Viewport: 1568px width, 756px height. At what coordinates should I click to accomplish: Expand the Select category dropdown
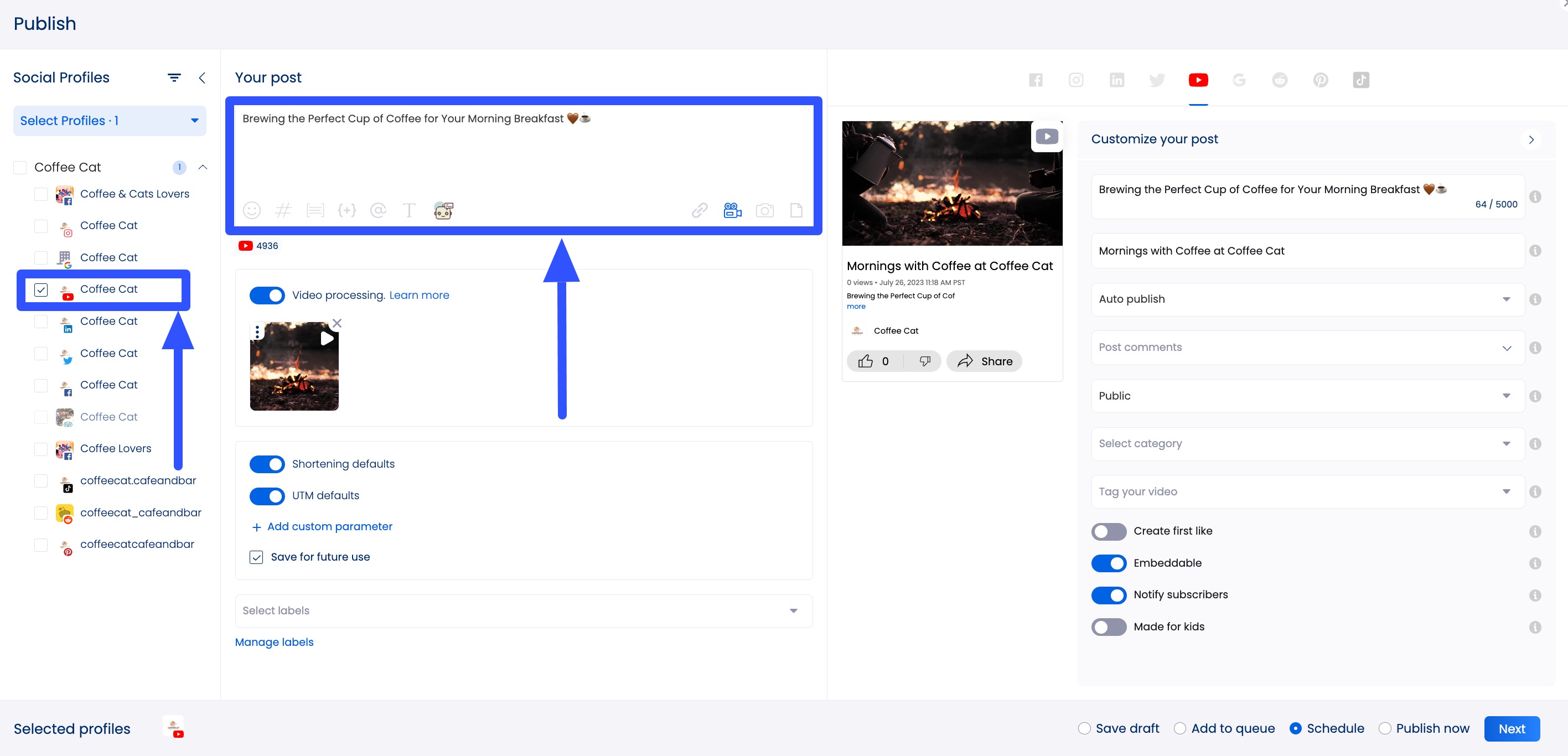[1307, 444]
